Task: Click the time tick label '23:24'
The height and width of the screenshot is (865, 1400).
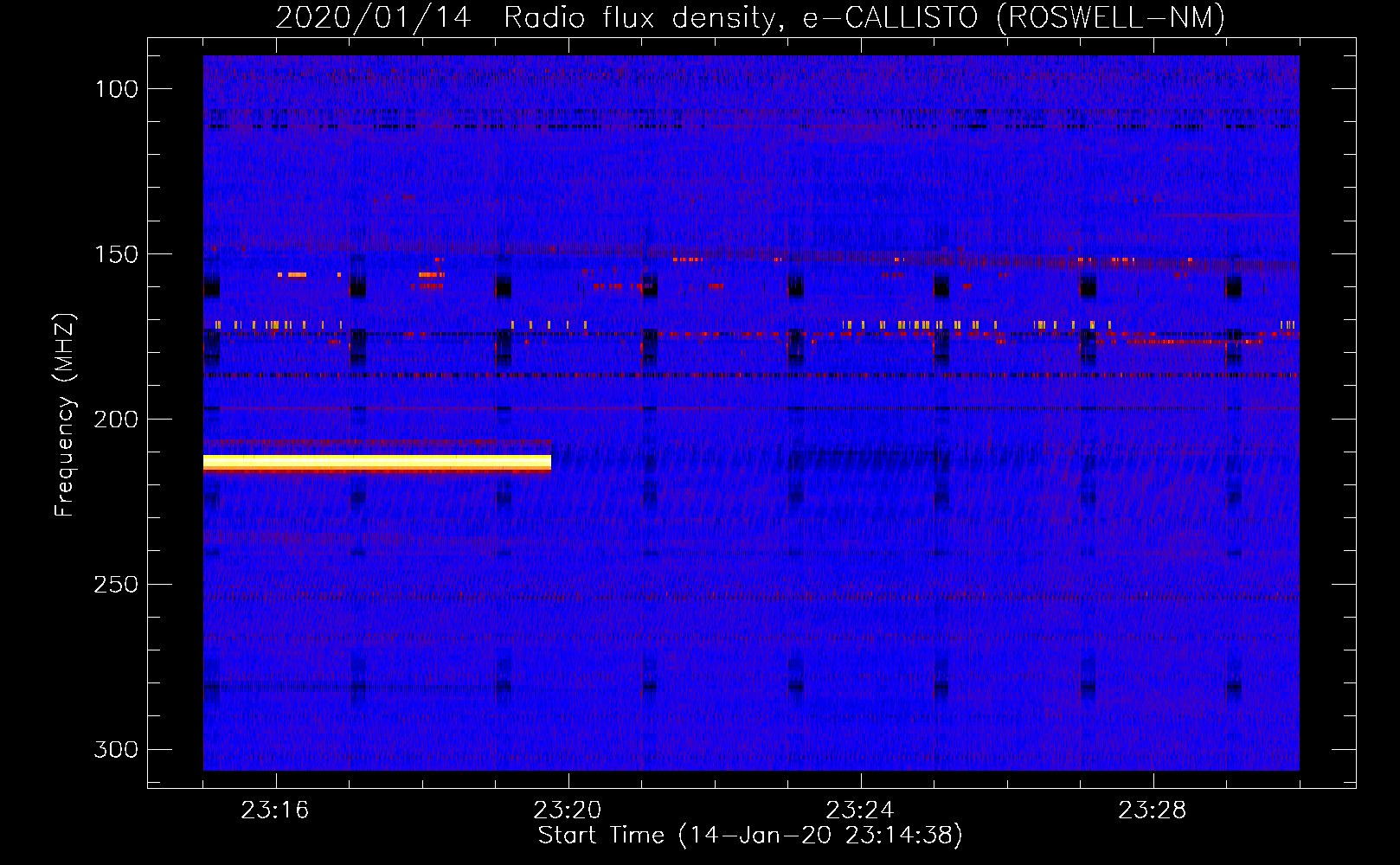Action: (860, 811)
